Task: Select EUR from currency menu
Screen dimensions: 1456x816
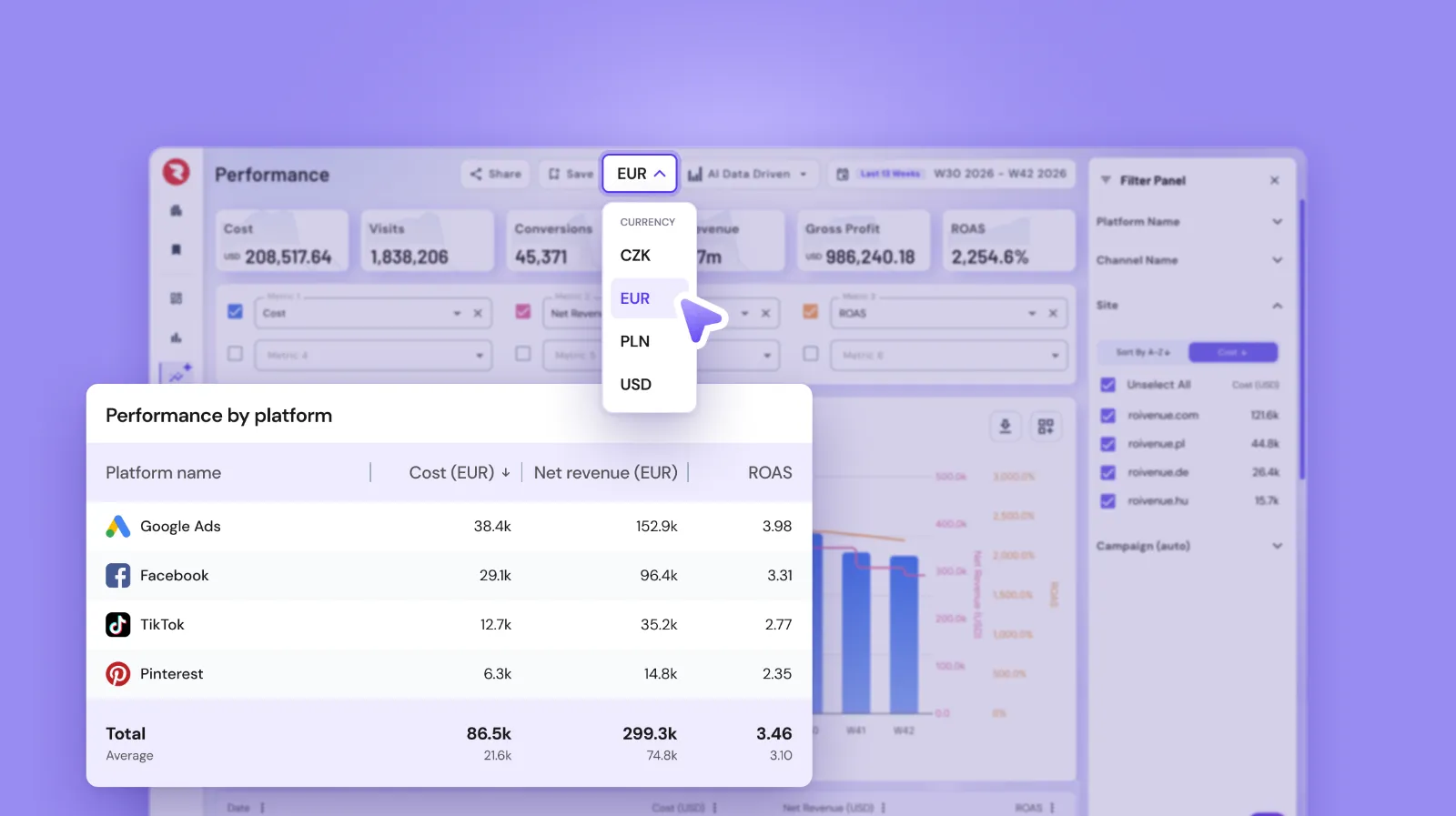Action: coord(650,298)
